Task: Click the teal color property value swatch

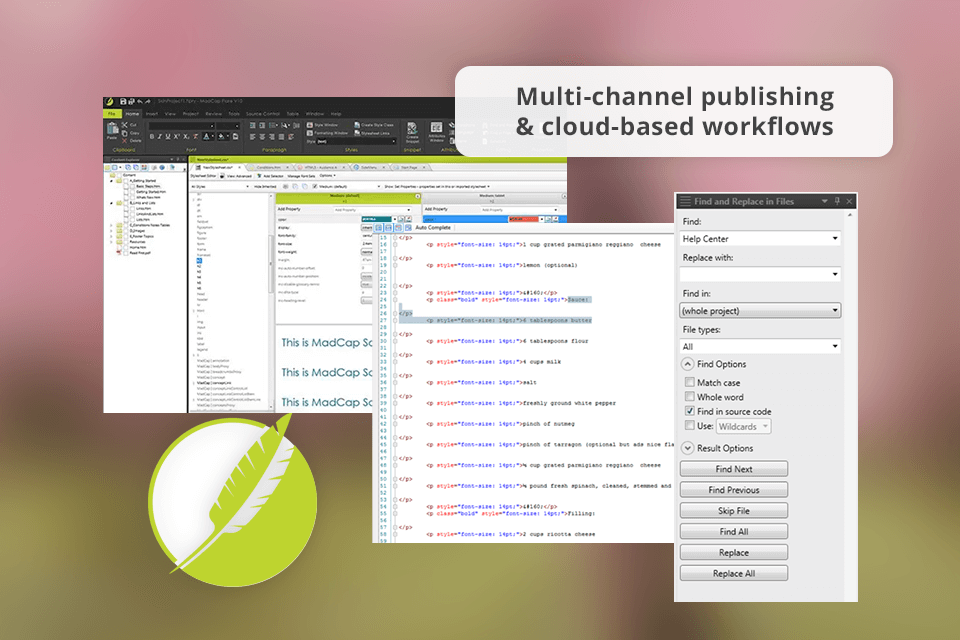Action: [x=377, y=219]
